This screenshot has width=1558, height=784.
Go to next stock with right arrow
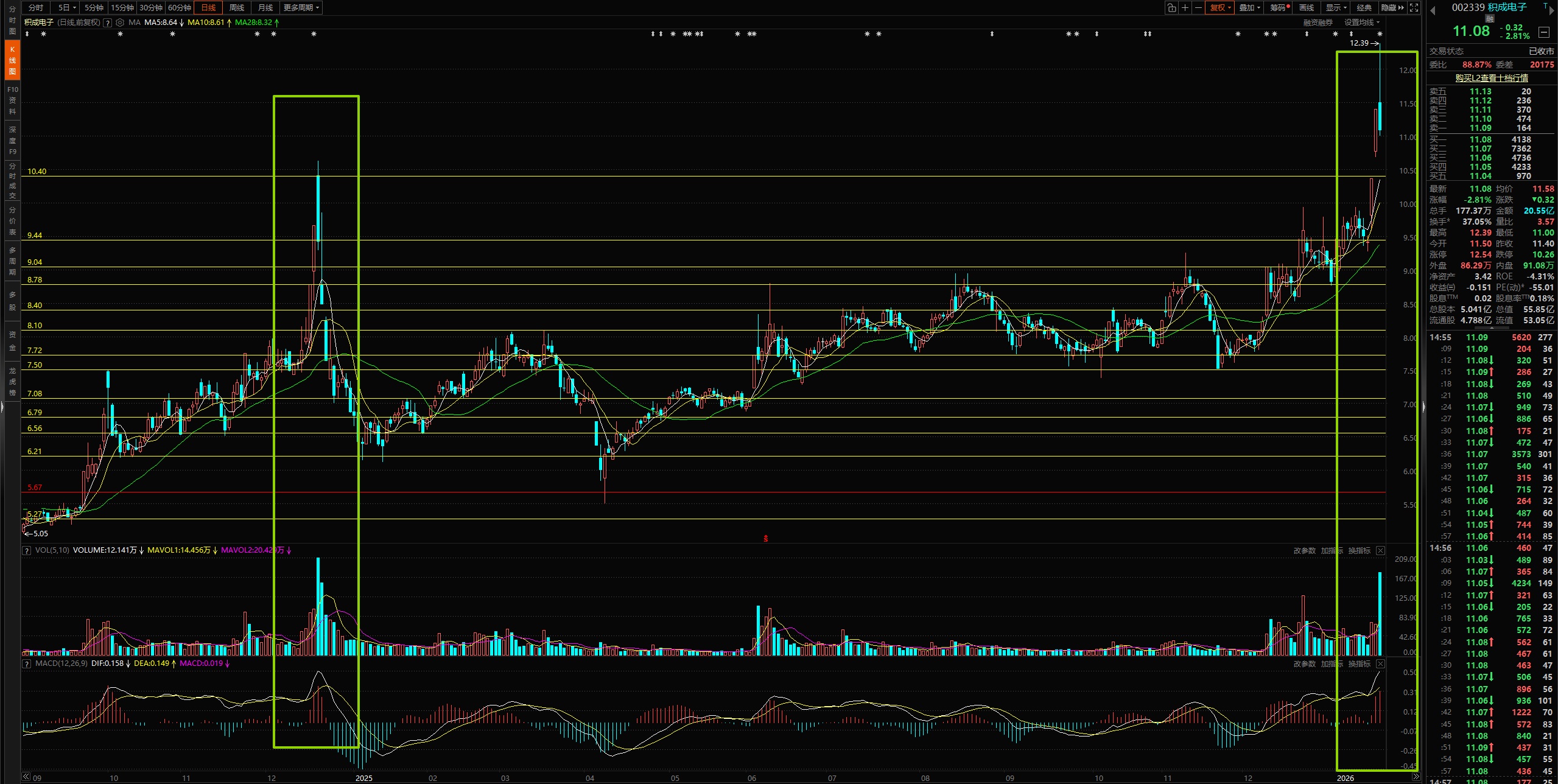tap(1552, 10)
